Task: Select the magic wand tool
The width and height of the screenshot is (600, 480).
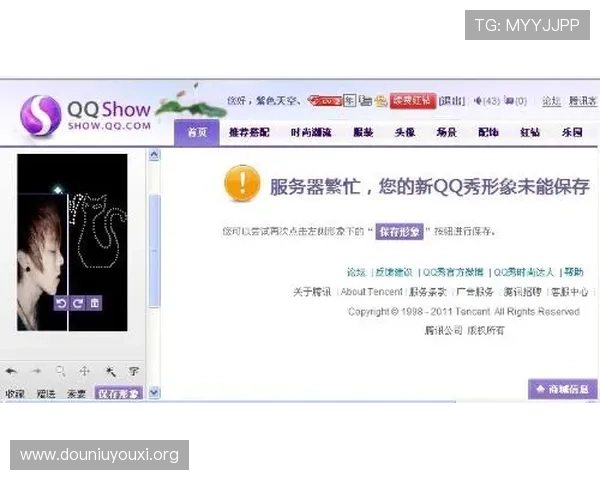Action: tap(110, 371)
